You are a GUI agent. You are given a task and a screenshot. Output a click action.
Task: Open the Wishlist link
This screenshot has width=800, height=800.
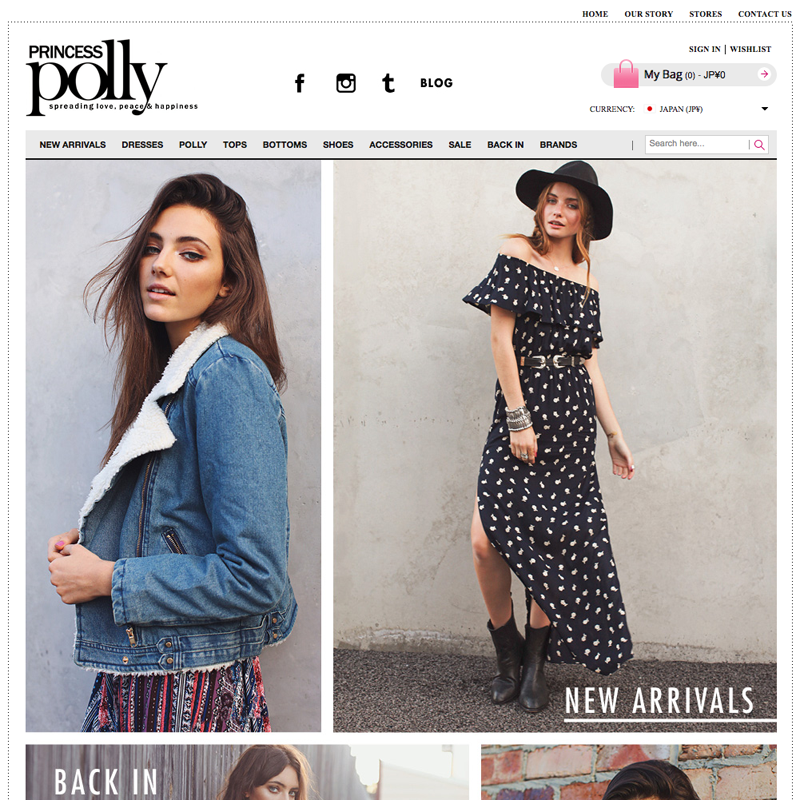pyautogui.click(x=751, y=49)
